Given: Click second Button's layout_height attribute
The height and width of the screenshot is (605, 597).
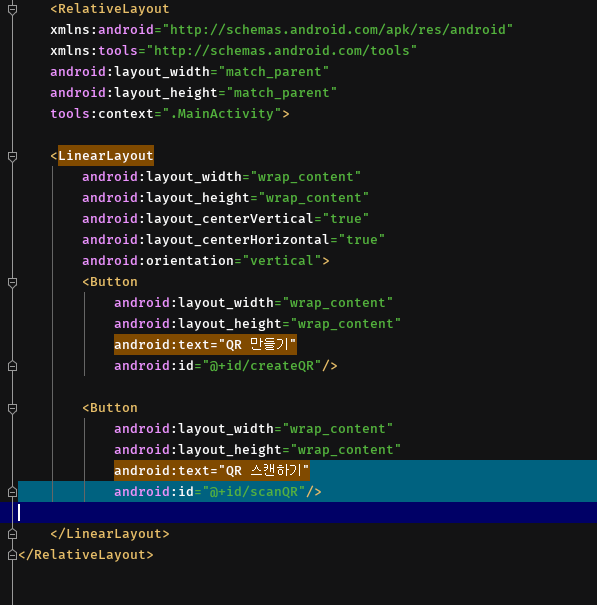Looking at the screenshot, I should click(257, 450).
